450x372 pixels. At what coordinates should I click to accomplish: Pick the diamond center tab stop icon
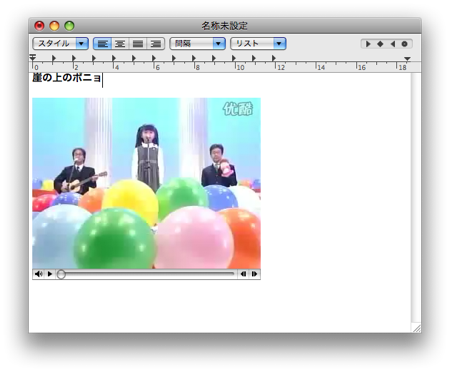point(380,44)
